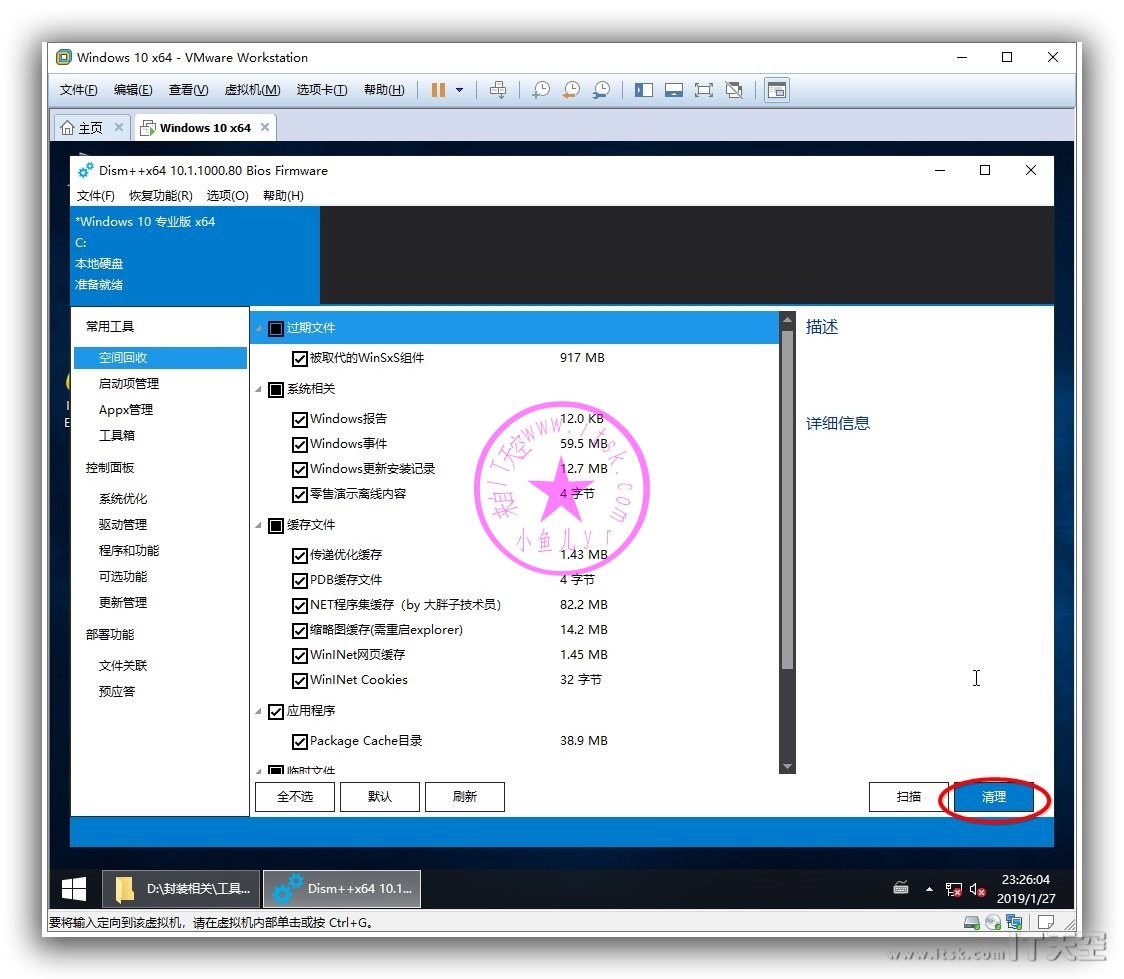Uncheck NET程序集缓存 checkbox

(x=300, y=605)
